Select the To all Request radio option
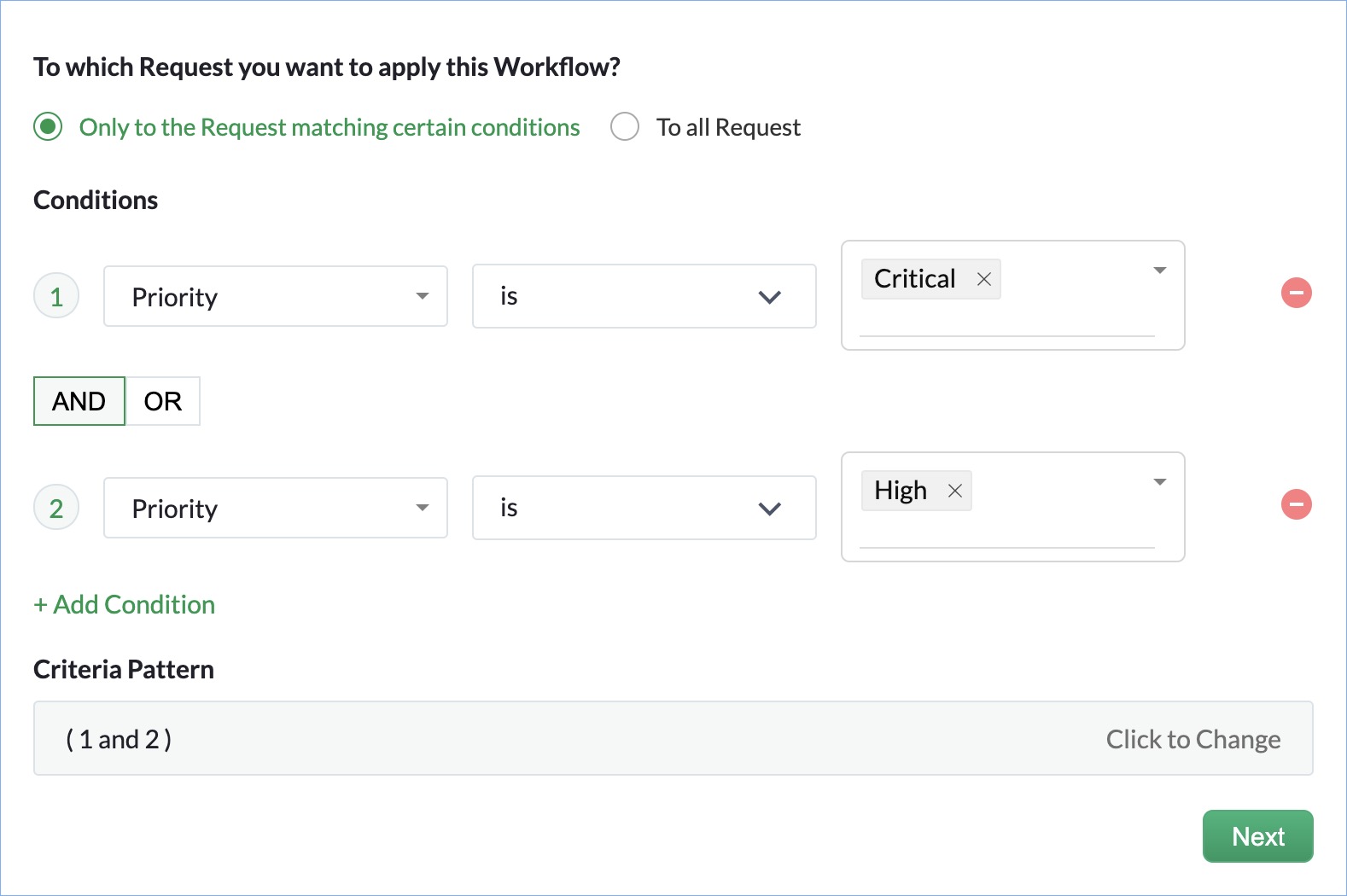1347x896 pixels. 625,127
